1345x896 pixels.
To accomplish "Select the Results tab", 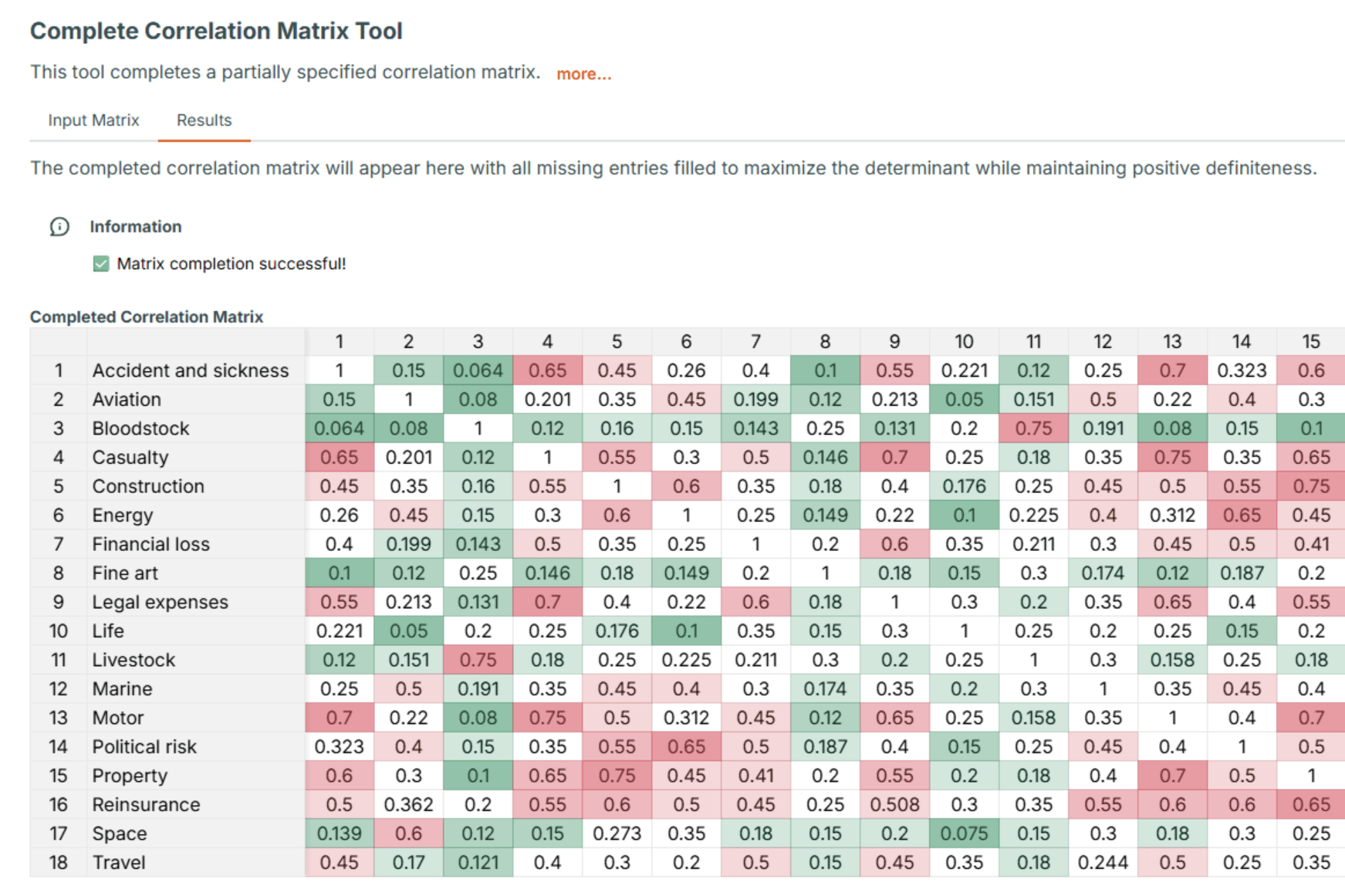I will click(x=204, y=120).
